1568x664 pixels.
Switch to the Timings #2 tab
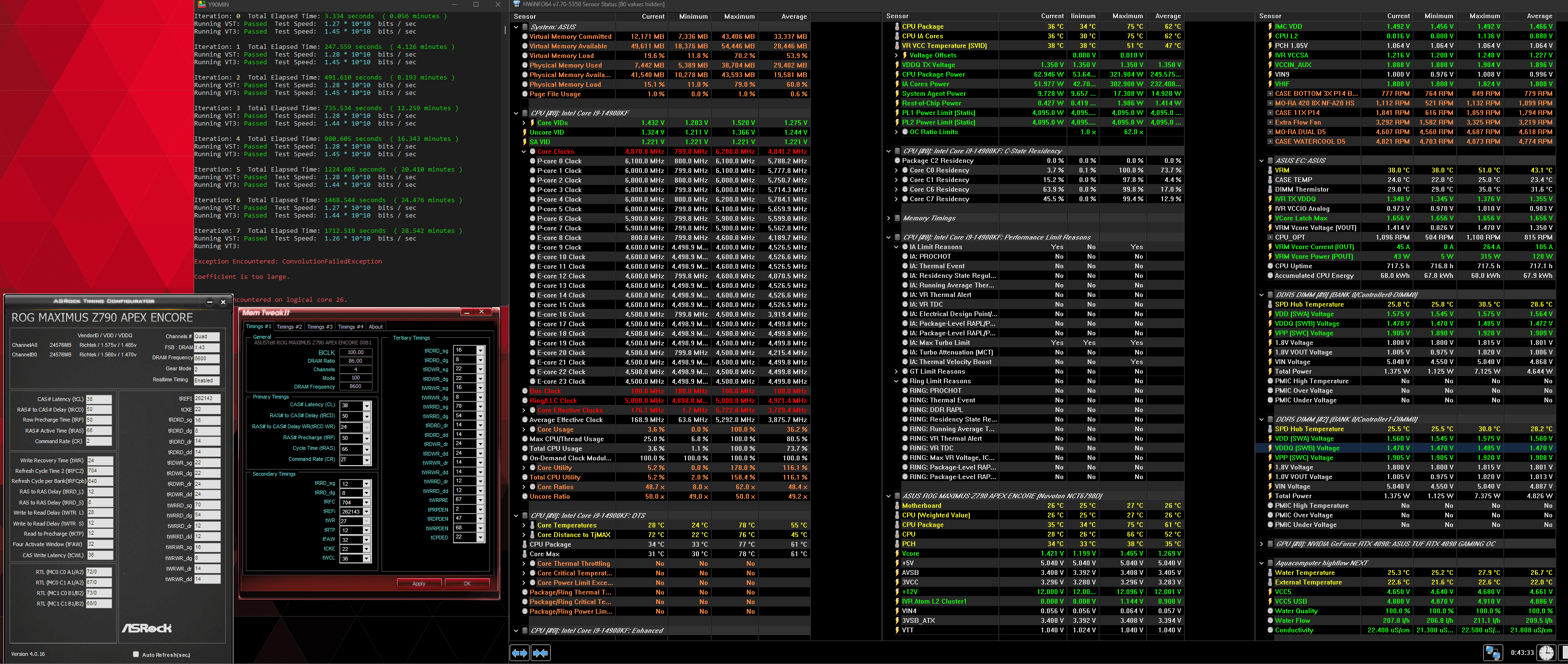pyautogui.click(x=289, y=327)
